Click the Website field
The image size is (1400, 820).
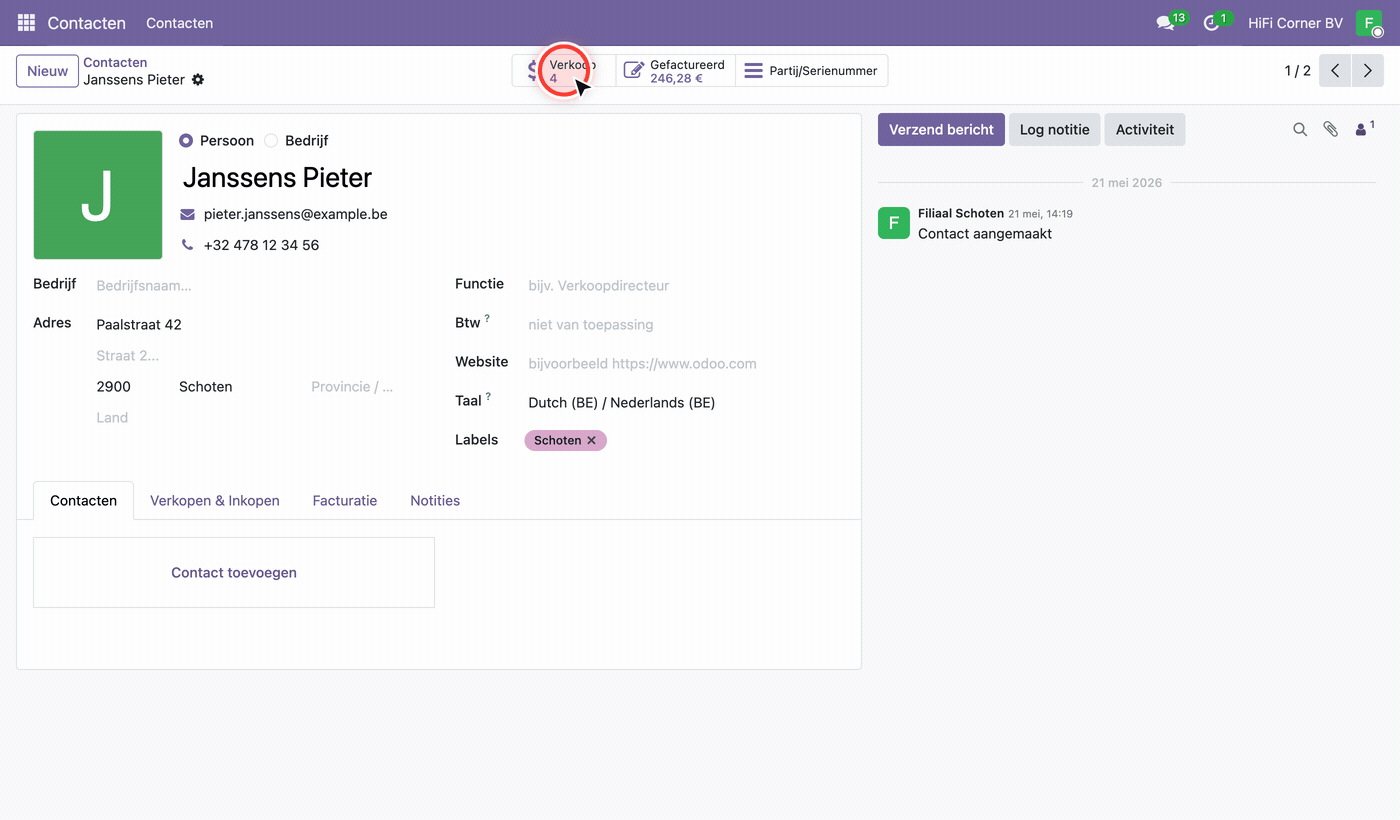685,364
